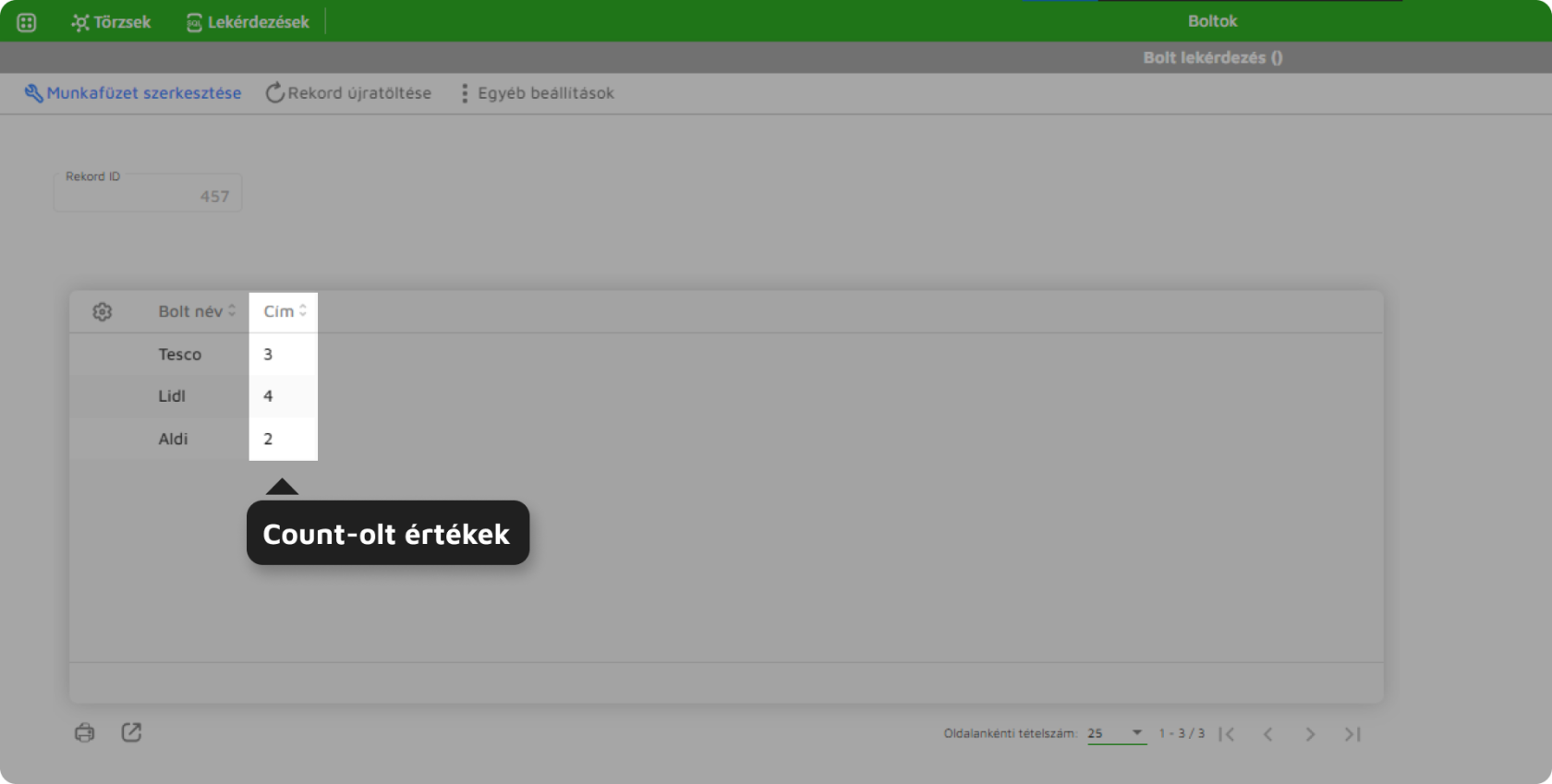Image resolution: width=1552 pixels, height=784 pixels.
Task: Go to previous page
Action: [x=1268, y=734]
